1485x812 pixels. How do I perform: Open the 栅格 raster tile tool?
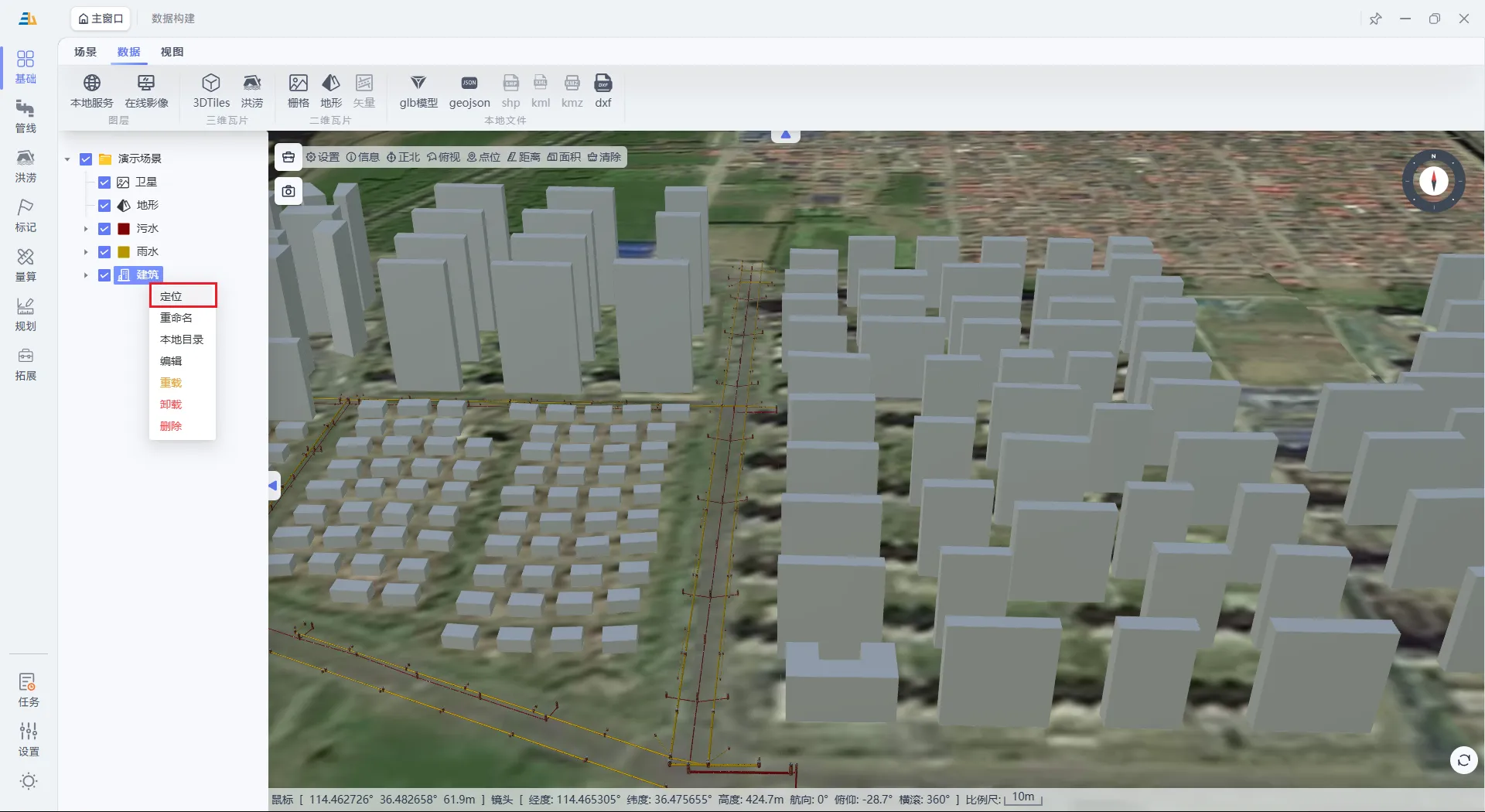point(299,90)
